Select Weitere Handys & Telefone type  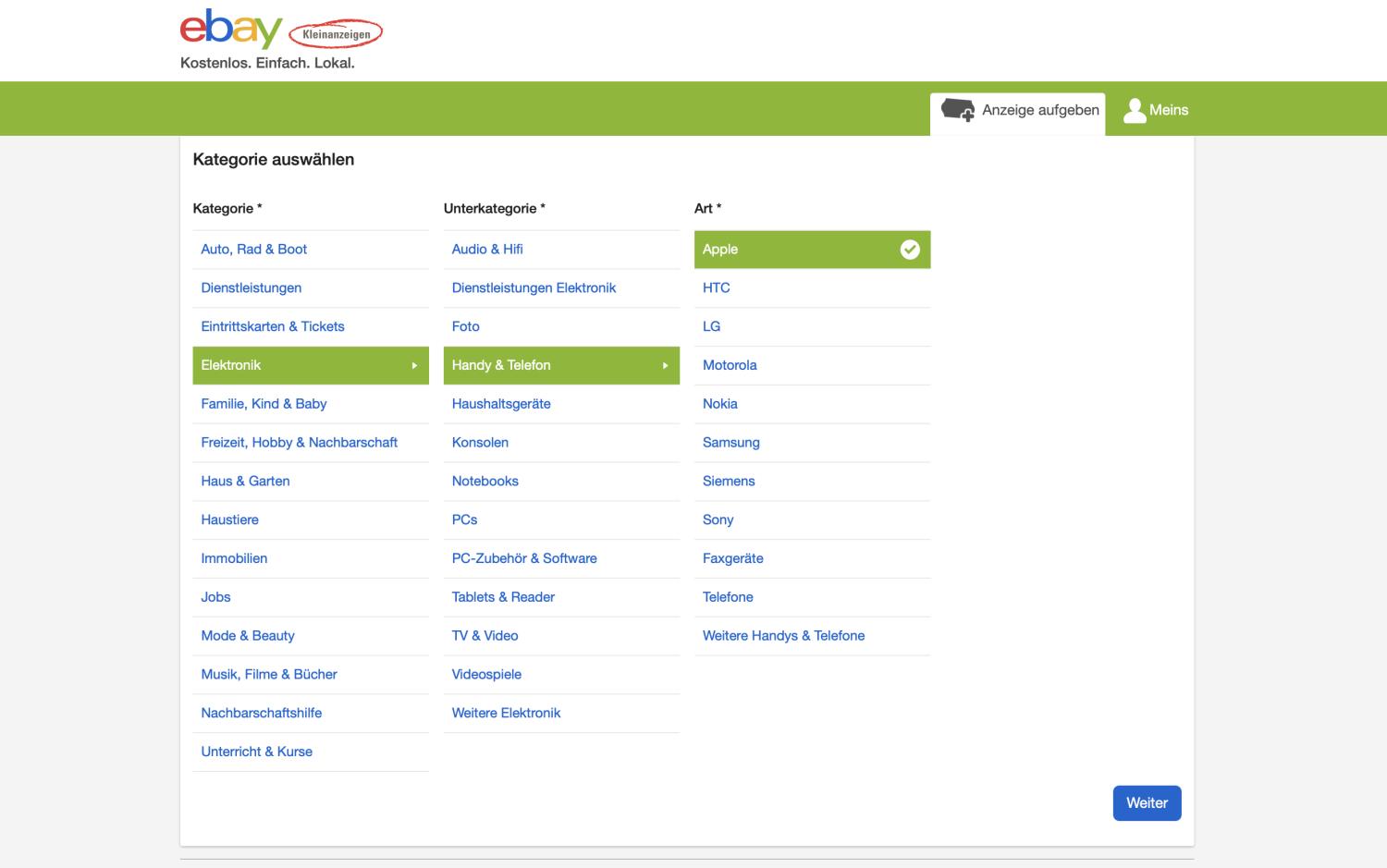pyautogui.click(x=812, y=636)
